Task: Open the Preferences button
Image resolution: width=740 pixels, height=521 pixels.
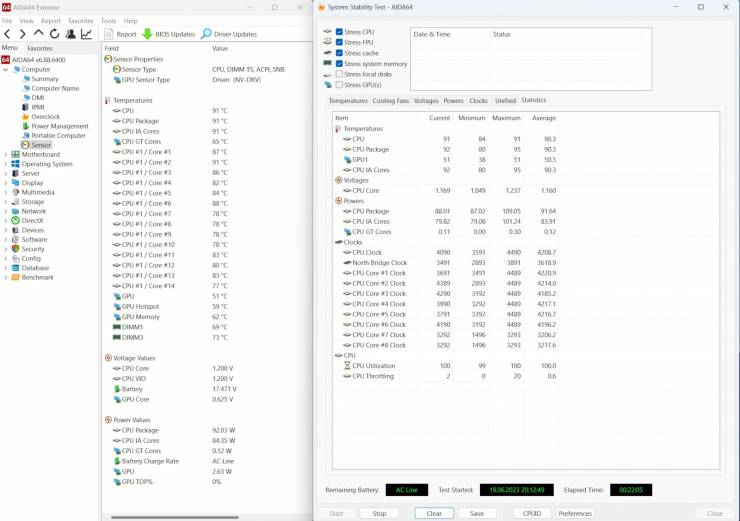Action: click(574, 513)
